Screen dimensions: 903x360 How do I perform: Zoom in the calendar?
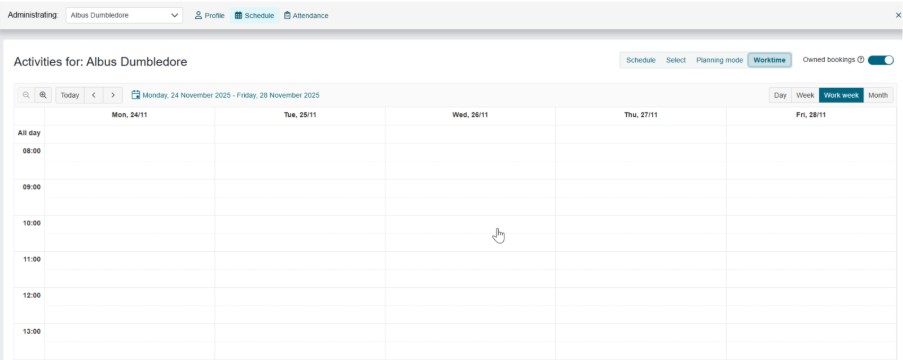[x=43, y=95]
